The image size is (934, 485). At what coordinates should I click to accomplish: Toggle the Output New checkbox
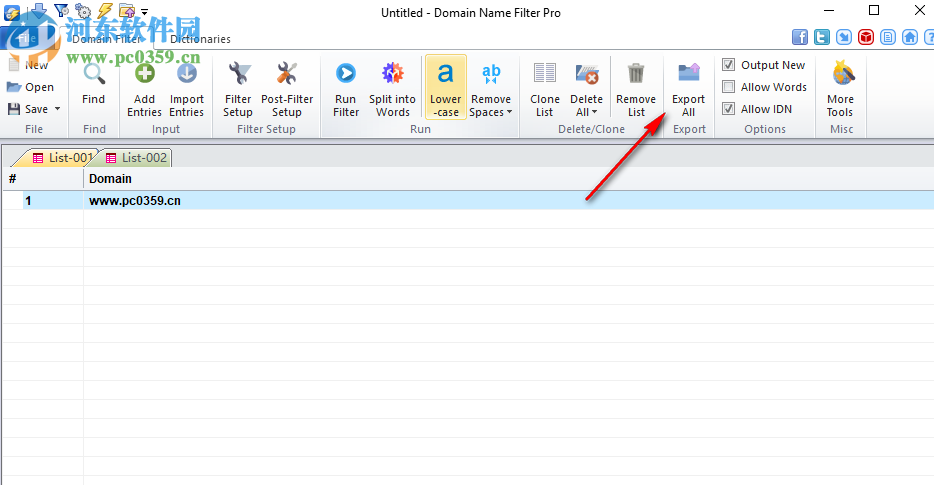click(x=728, y=64)
